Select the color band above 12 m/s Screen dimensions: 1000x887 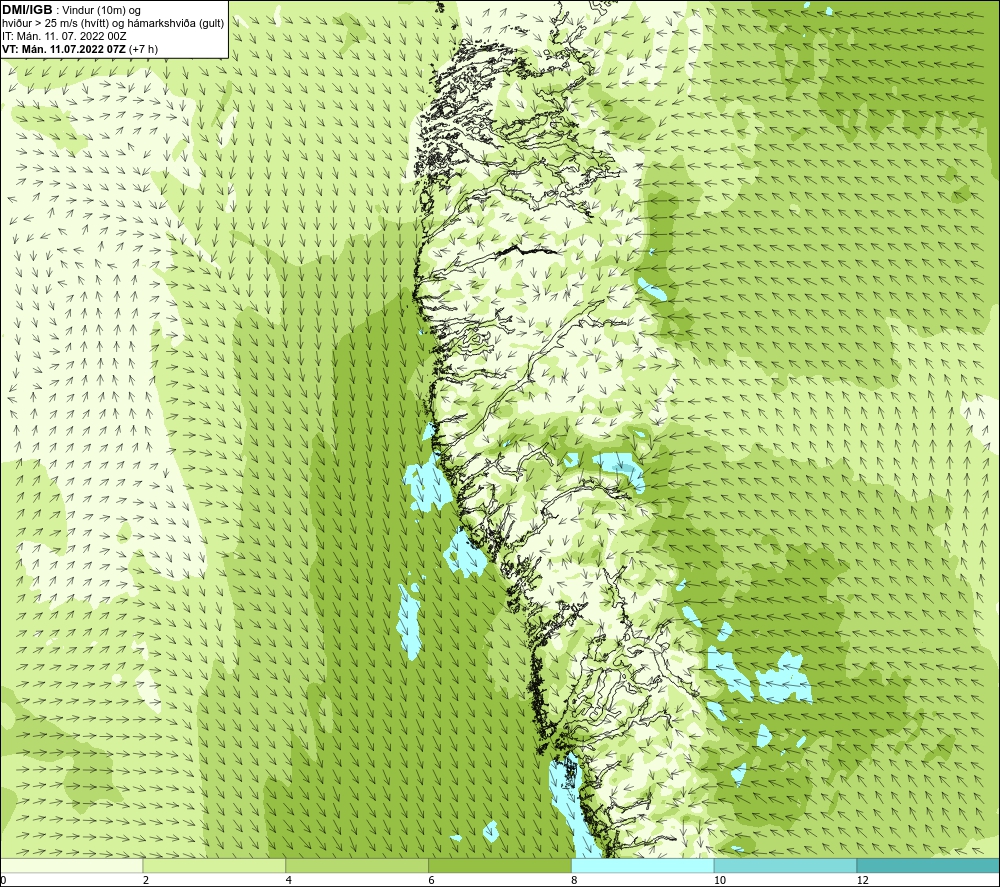(929, 866)
